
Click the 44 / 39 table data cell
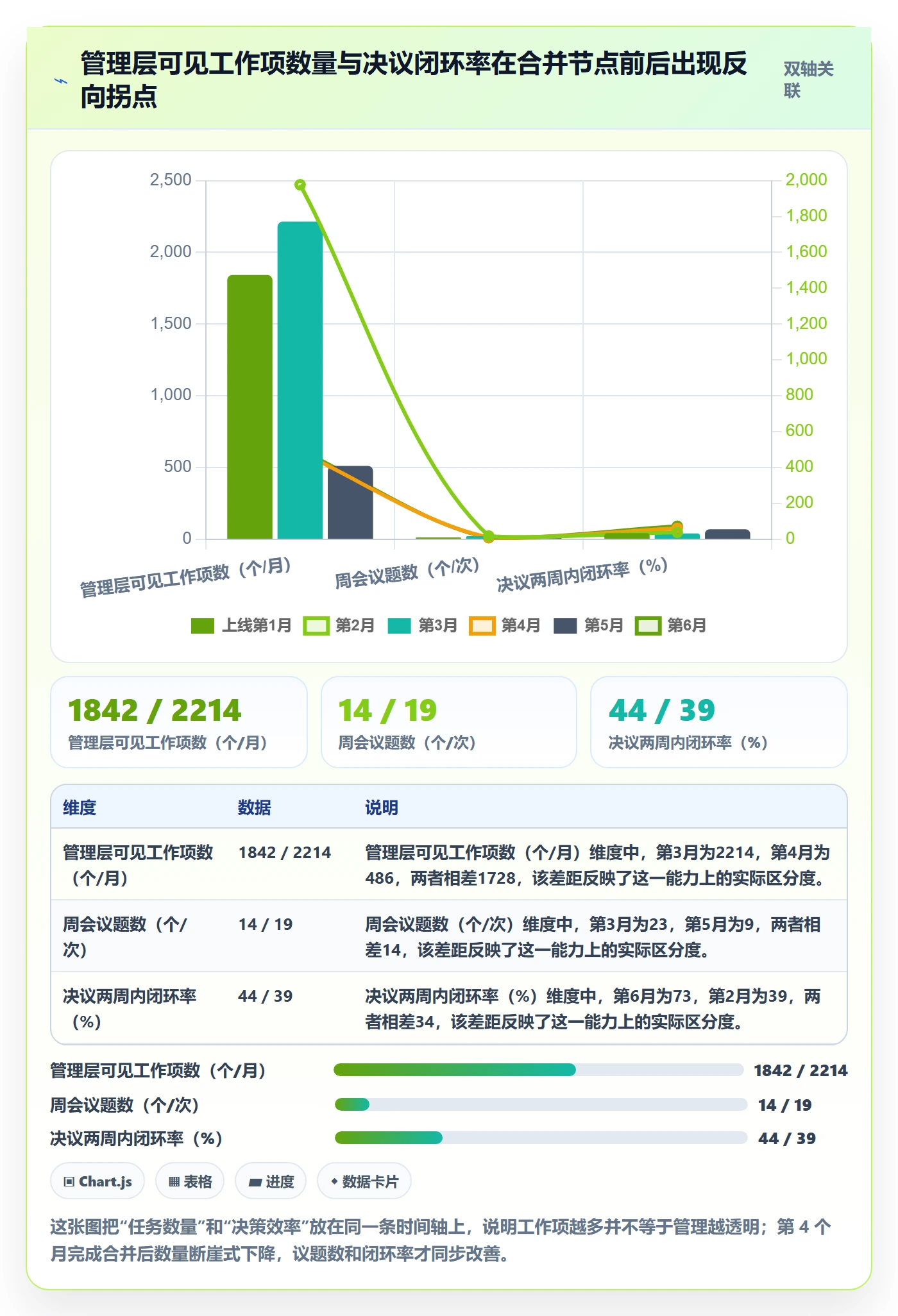266,996
